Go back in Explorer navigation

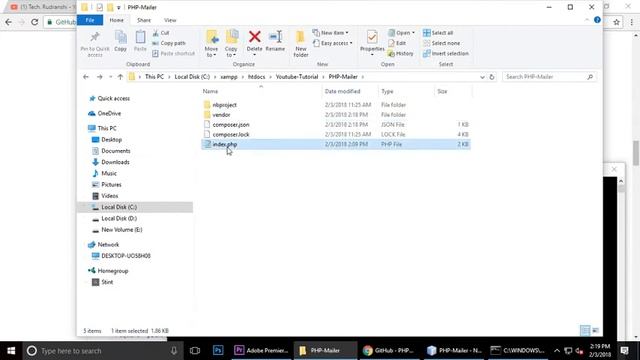click(x=86, y=77)
